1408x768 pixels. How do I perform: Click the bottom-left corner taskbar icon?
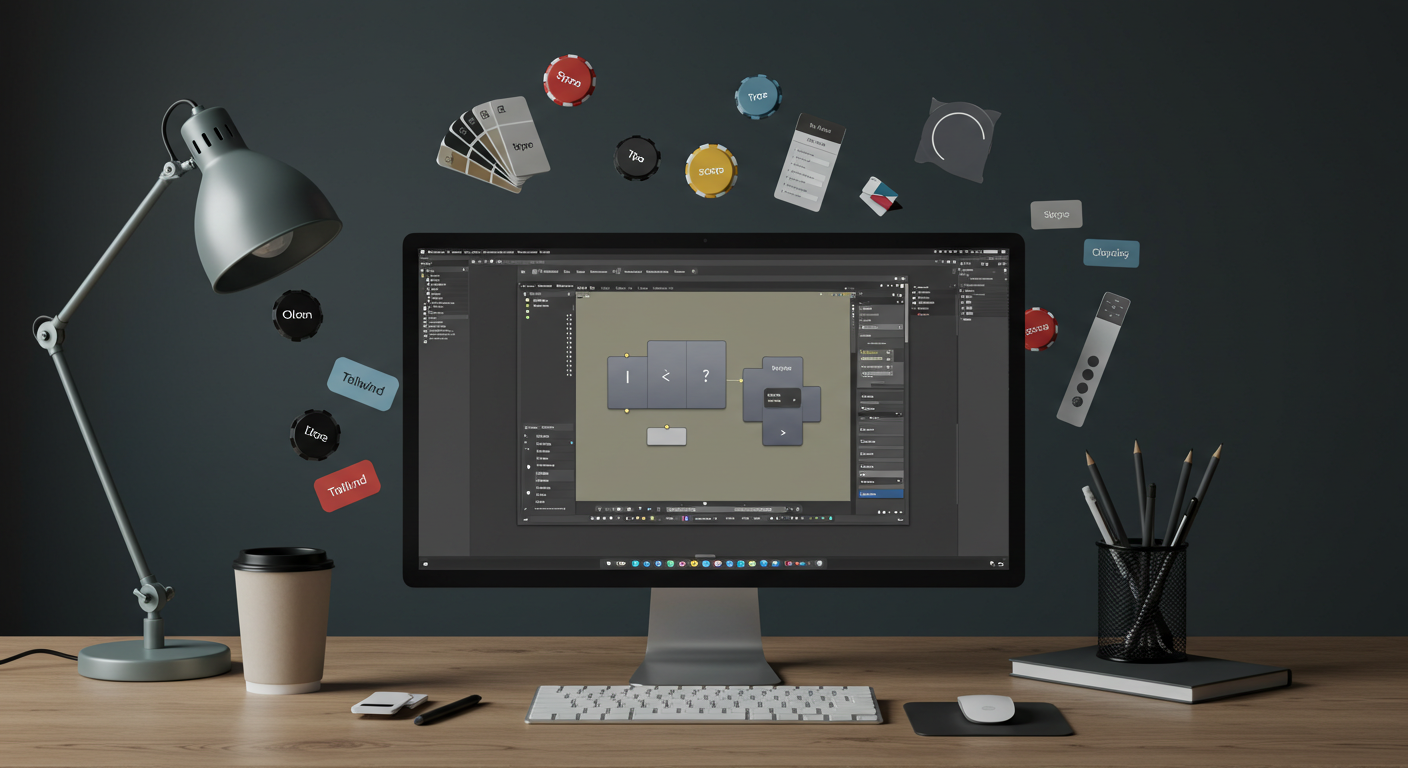426,564
